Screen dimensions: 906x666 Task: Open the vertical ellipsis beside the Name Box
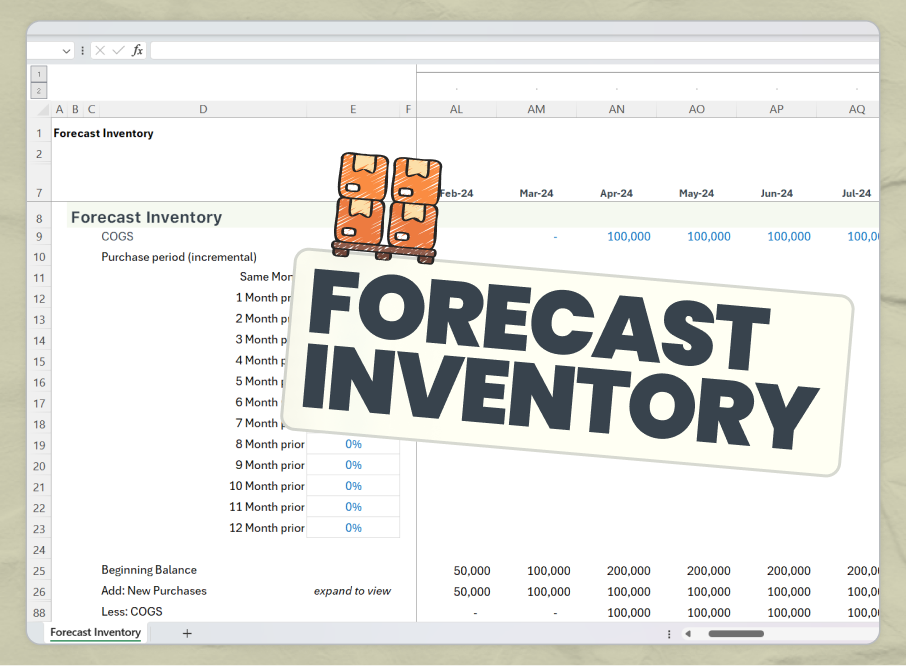82,50
